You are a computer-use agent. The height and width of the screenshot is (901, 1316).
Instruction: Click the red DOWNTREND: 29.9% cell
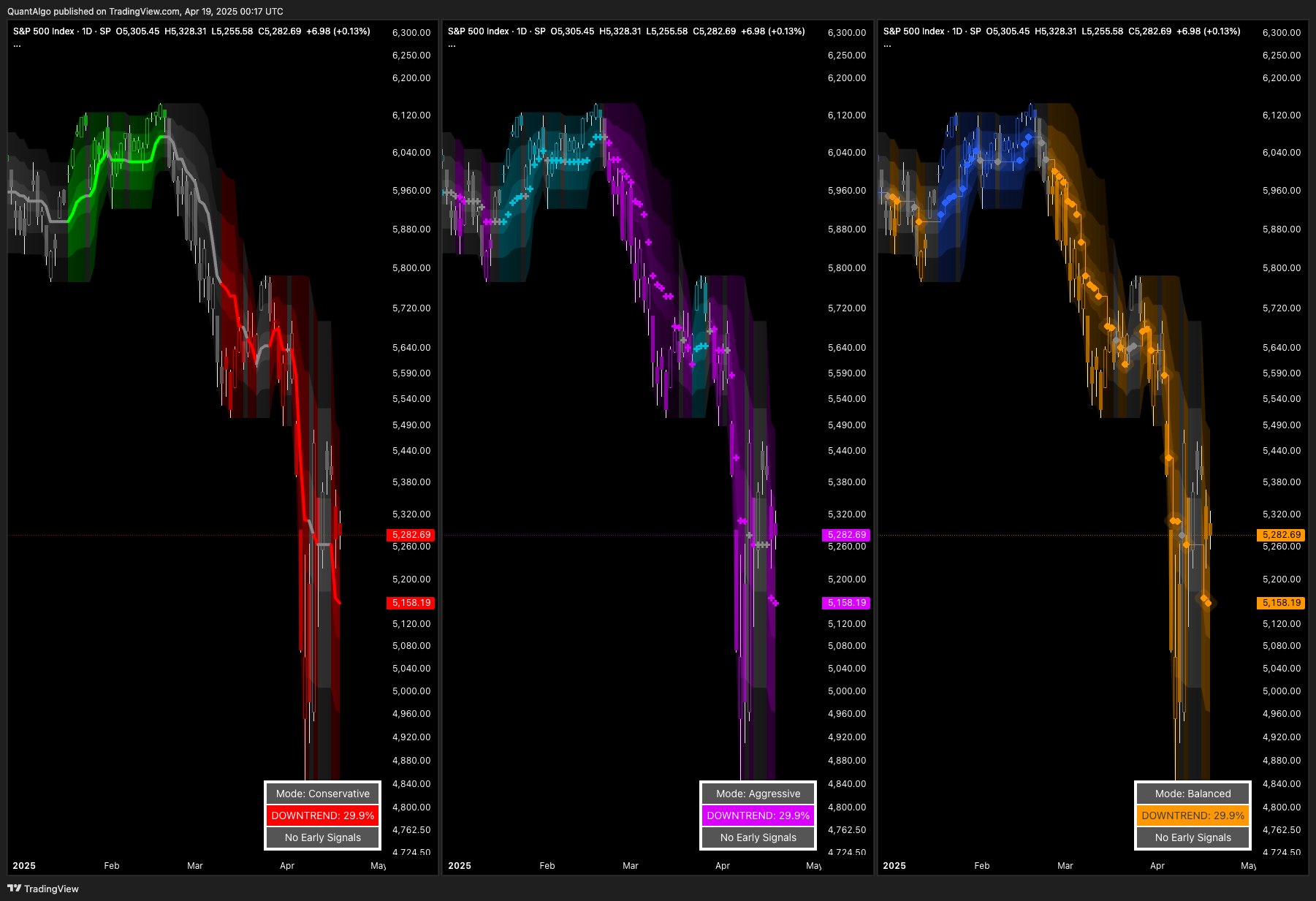click(x=323, y=816)
